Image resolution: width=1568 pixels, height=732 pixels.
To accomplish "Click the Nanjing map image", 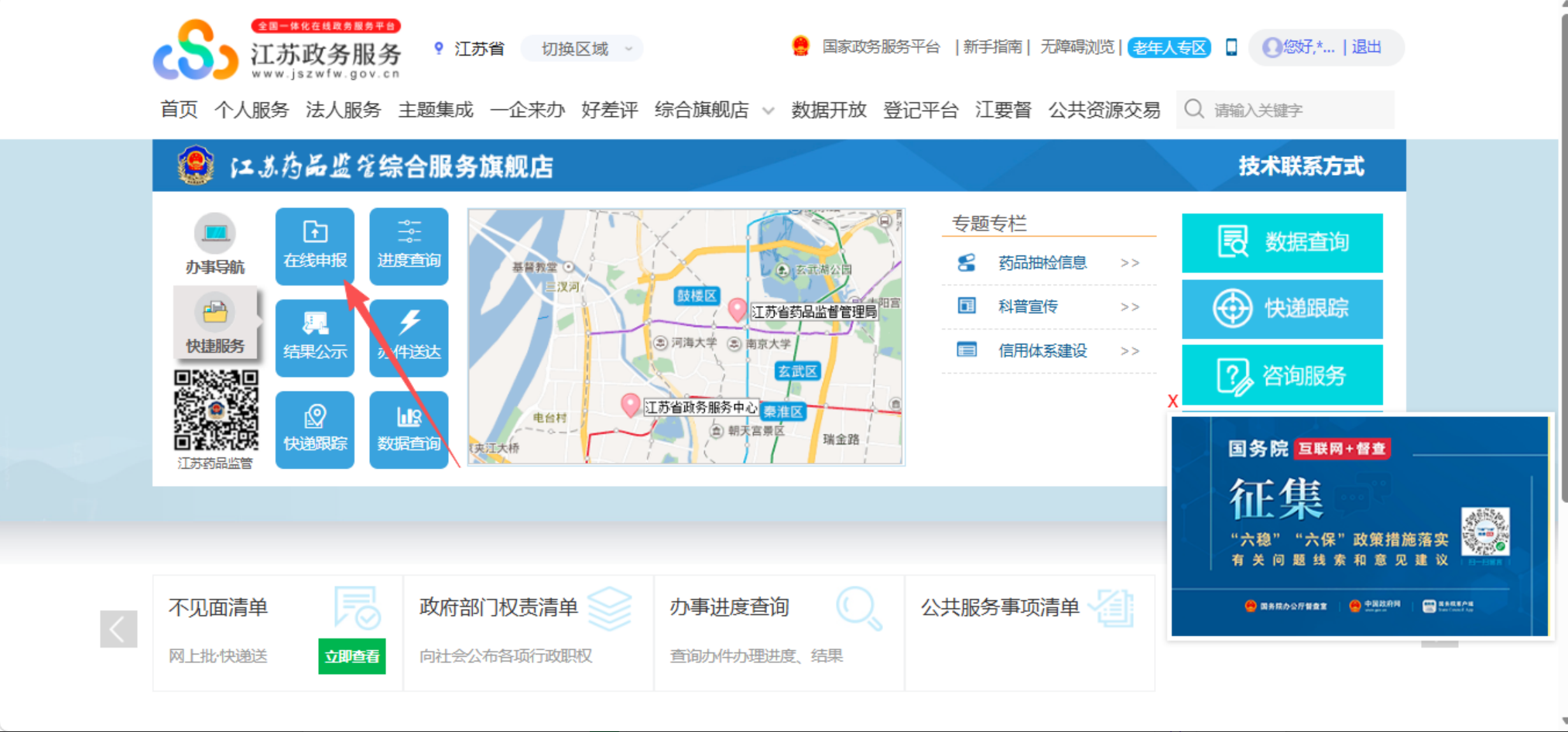I will pyautogui.click(x=686, y=337).
